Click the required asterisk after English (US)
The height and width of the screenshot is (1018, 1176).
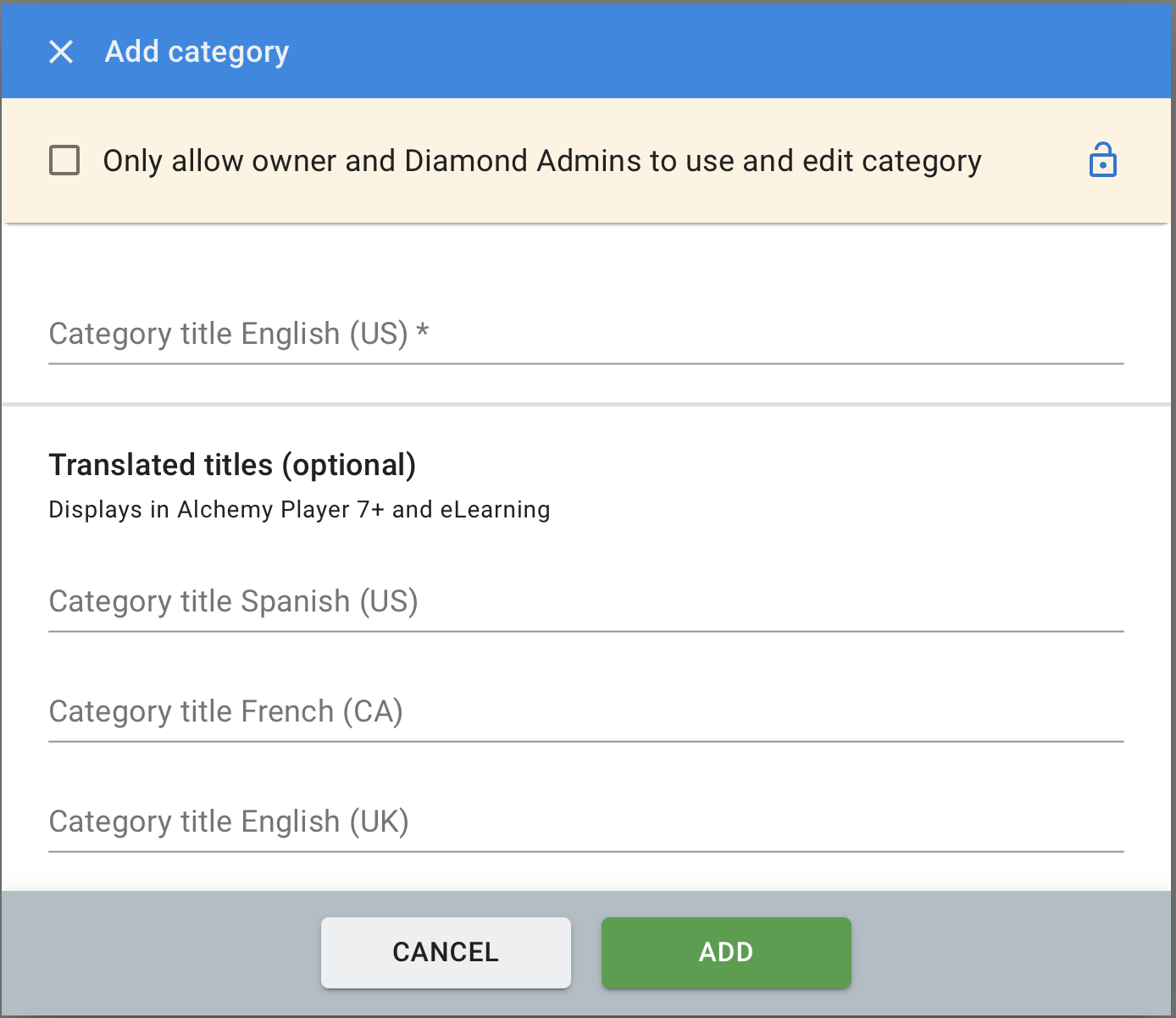click(423, 332)
